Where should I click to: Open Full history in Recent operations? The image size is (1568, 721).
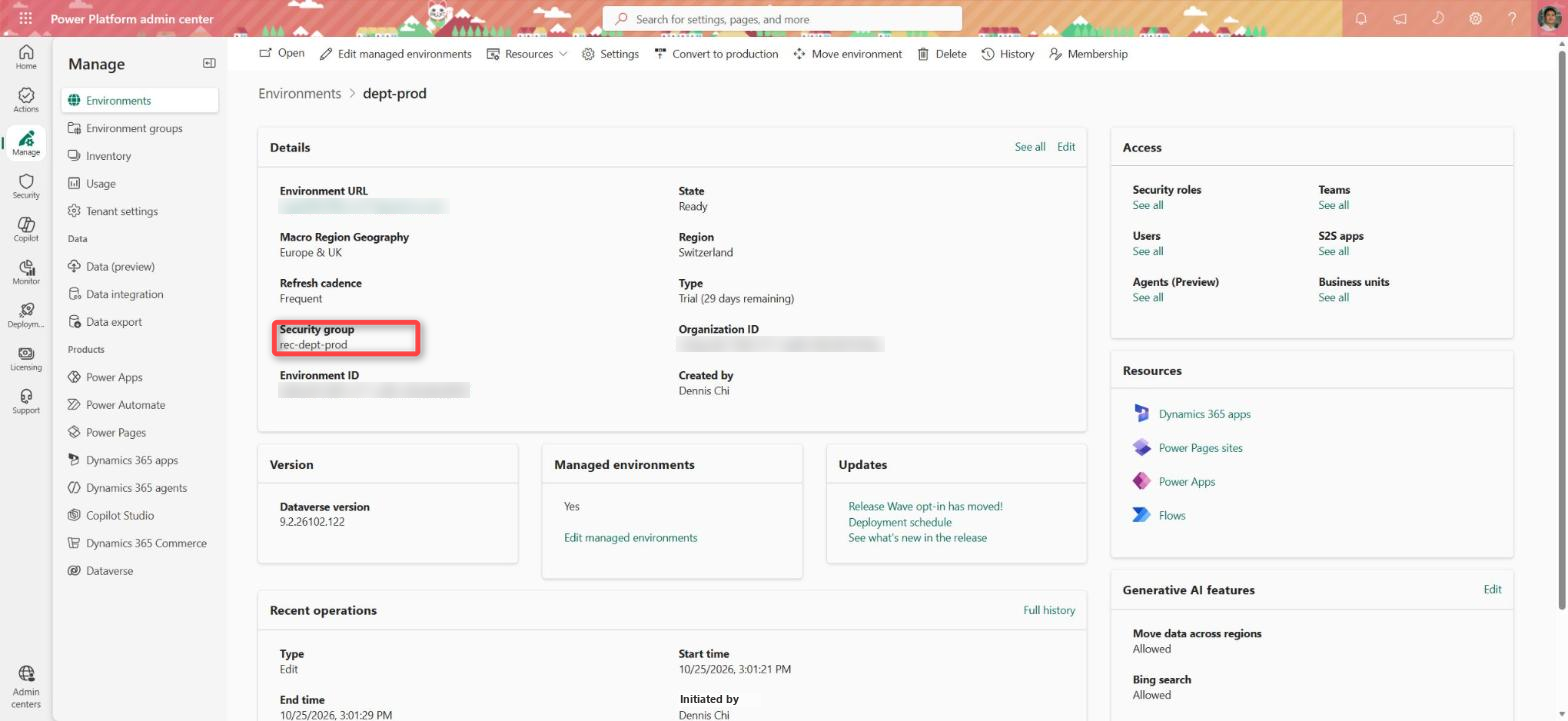(x=1049, y=610)
